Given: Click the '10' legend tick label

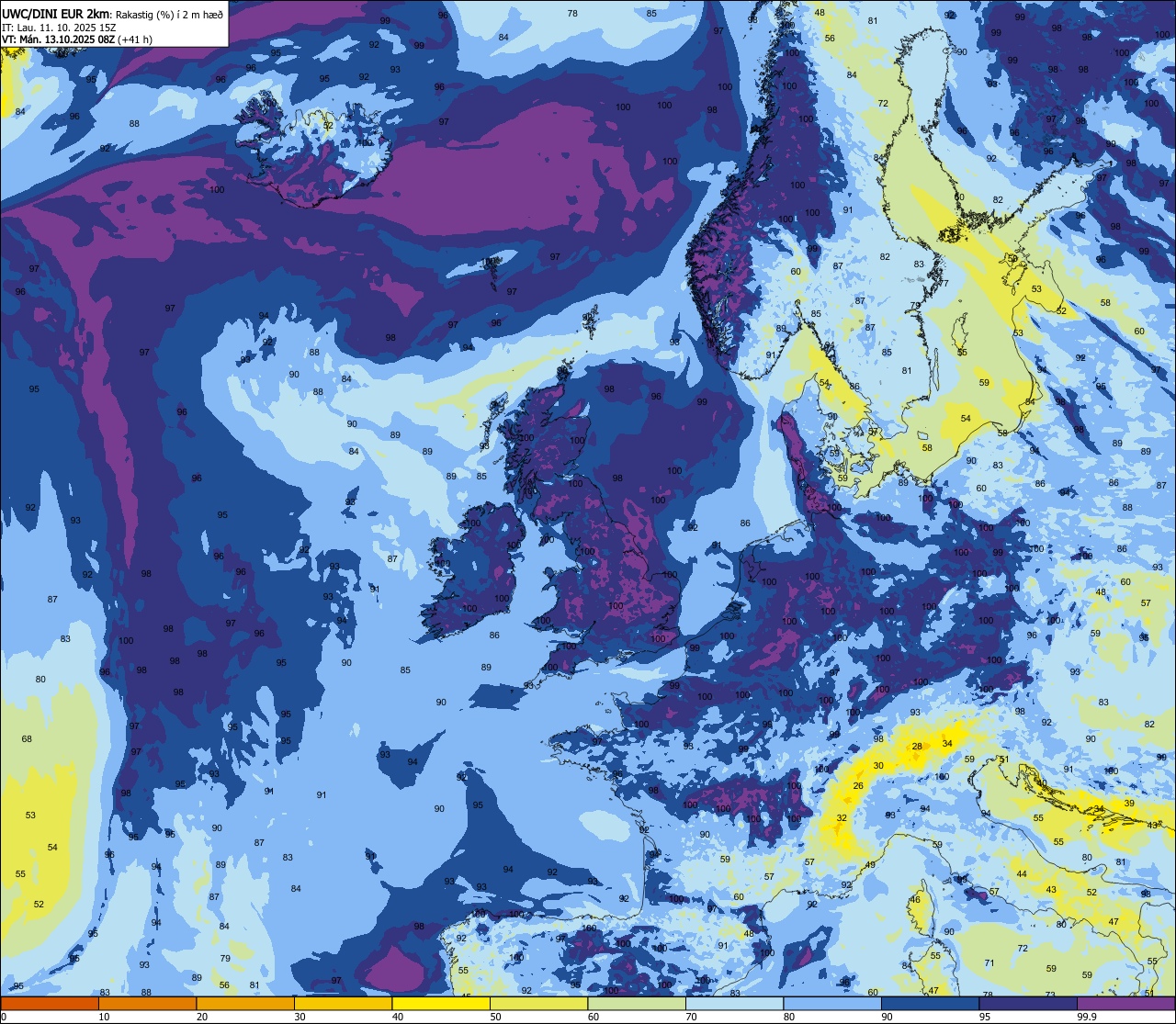Looking at the screenshot, I should tap(104, 1017).
